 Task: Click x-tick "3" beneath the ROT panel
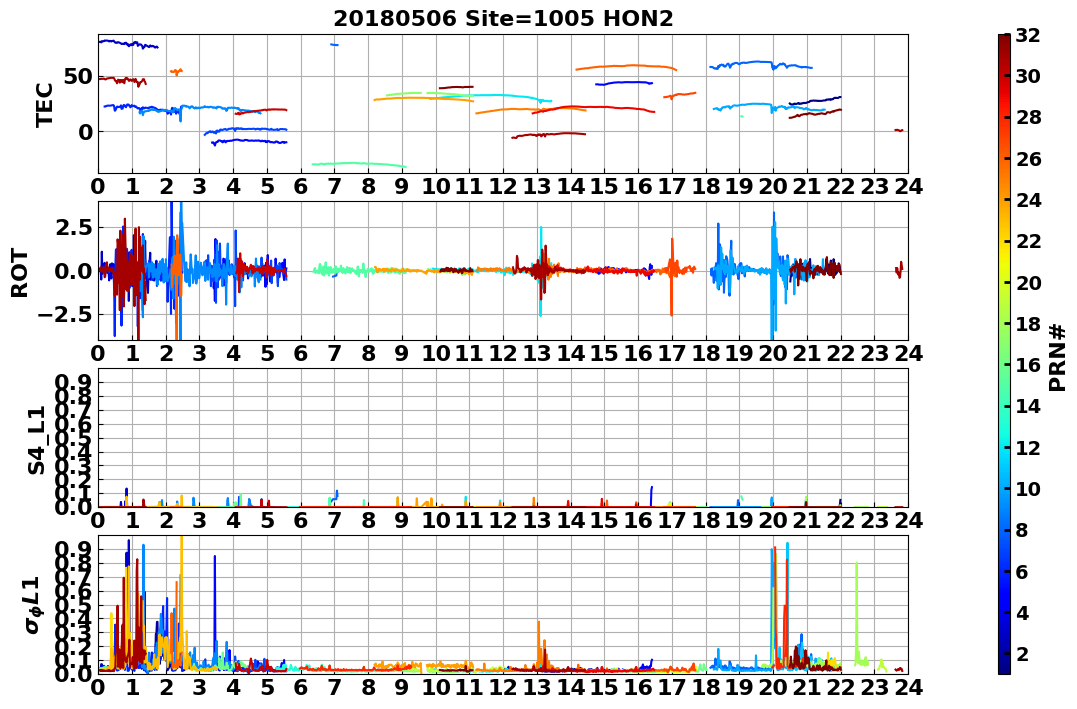tap(200, 354)
